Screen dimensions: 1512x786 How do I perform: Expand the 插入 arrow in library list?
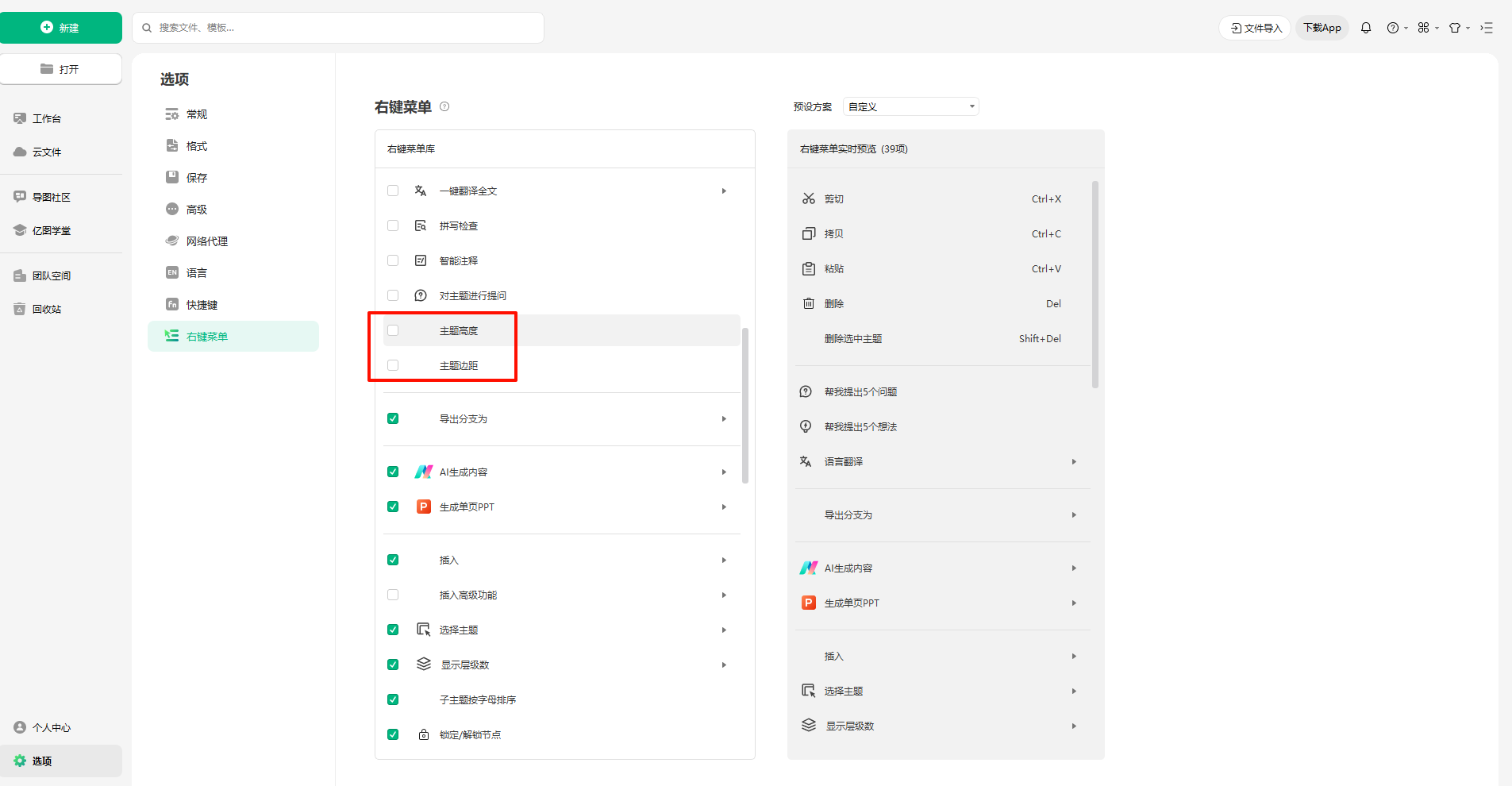click(x=724, y=560)
